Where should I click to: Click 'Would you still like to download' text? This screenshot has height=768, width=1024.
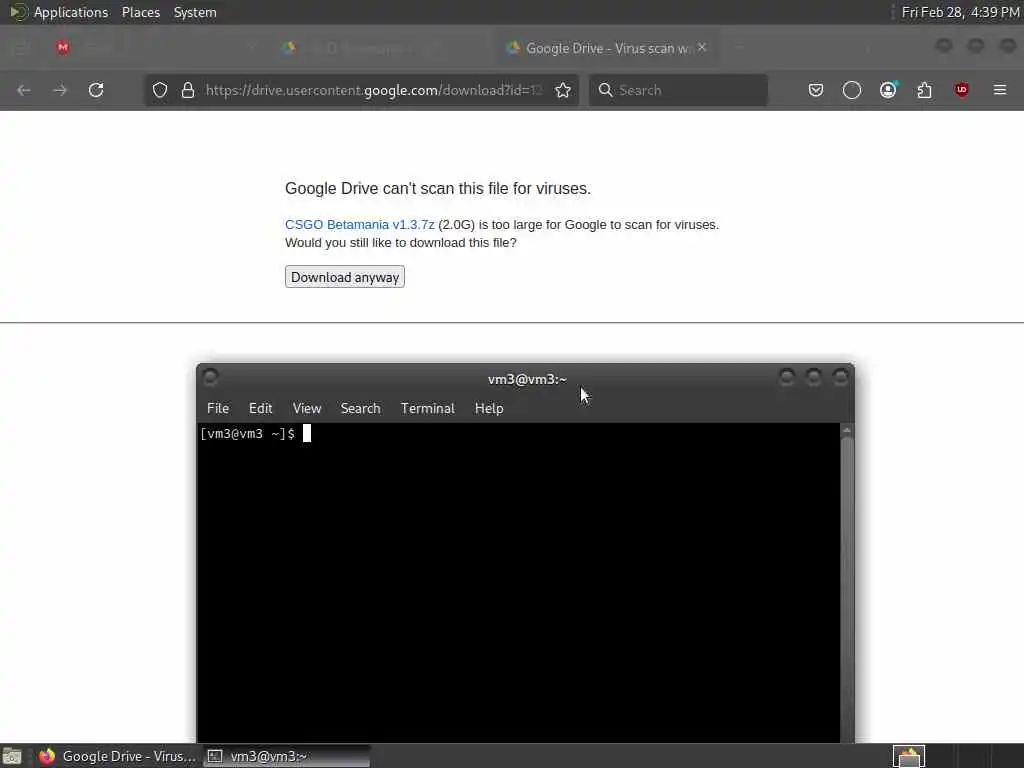[x=400, y=243]
